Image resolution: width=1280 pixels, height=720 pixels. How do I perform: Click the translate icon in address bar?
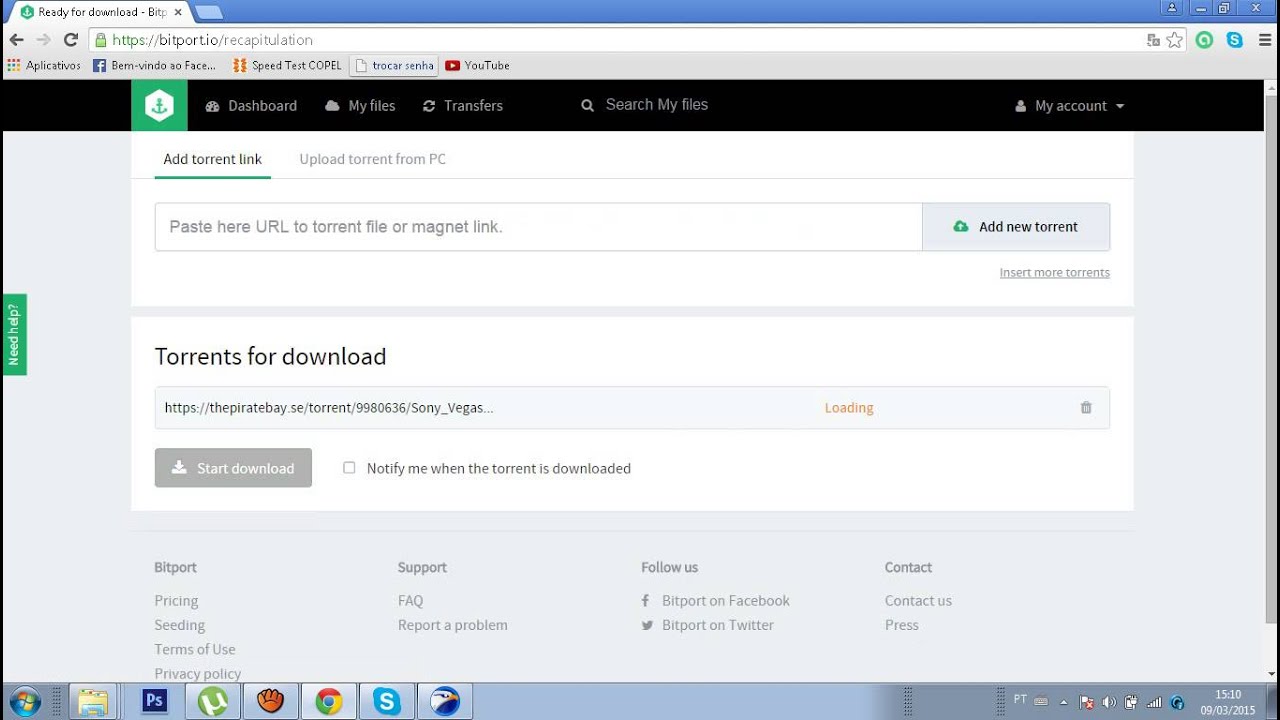click(x=1153, y=40)
